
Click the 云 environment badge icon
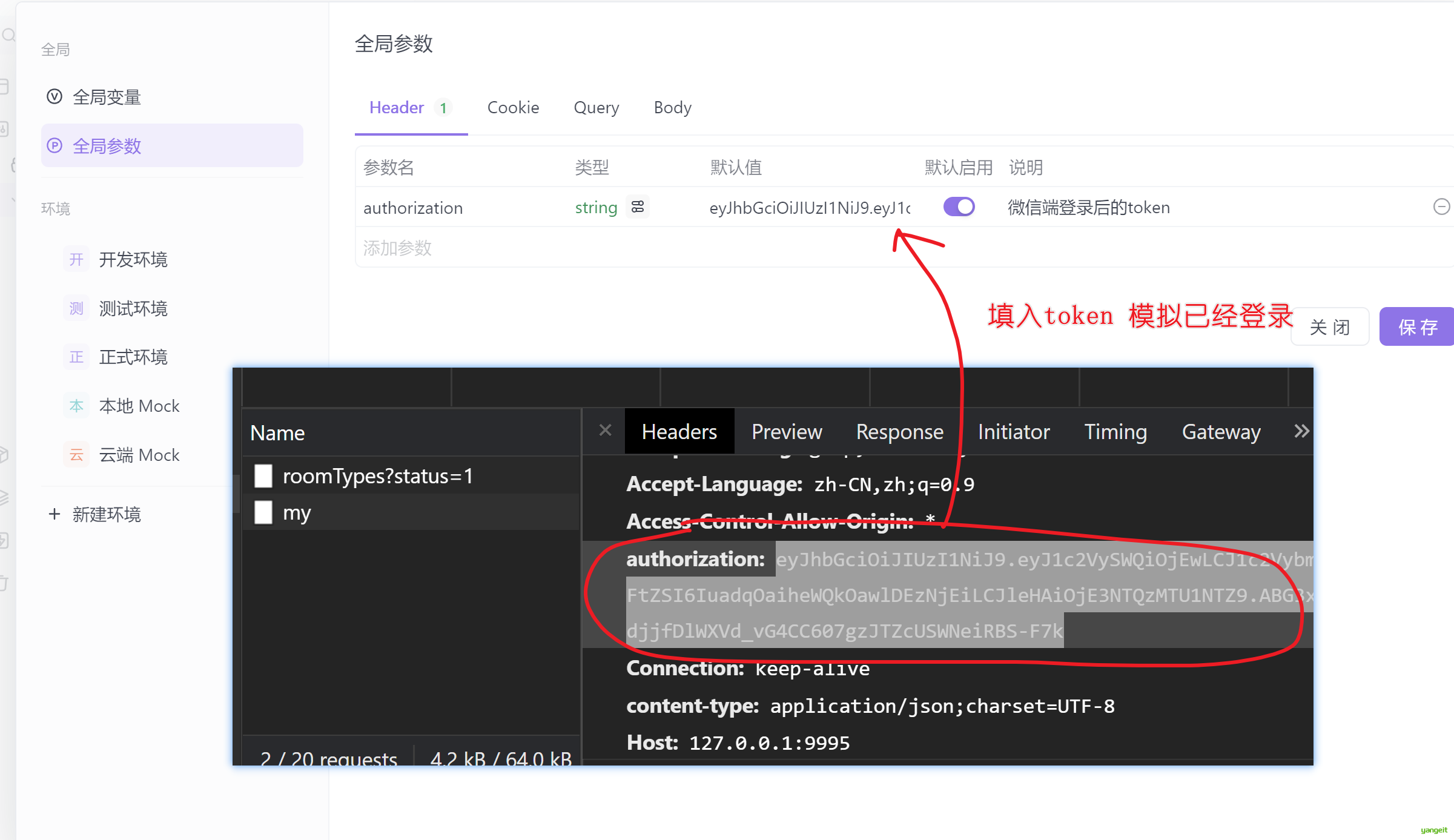[x=76, y=455]
